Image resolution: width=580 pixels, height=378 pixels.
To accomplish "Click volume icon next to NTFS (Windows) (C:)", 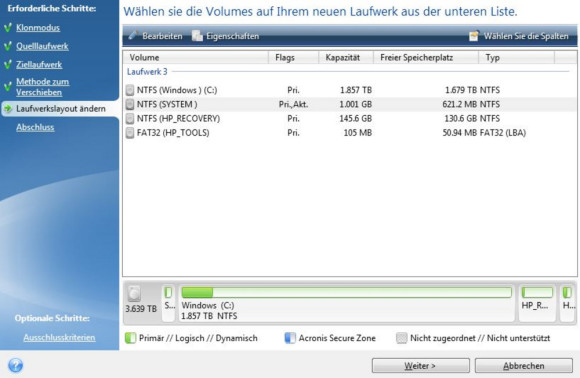I will pos(130,90).
